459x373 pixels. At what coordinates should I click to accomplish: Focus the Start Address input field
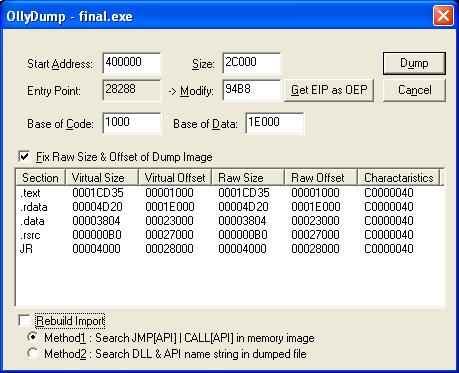132,63
